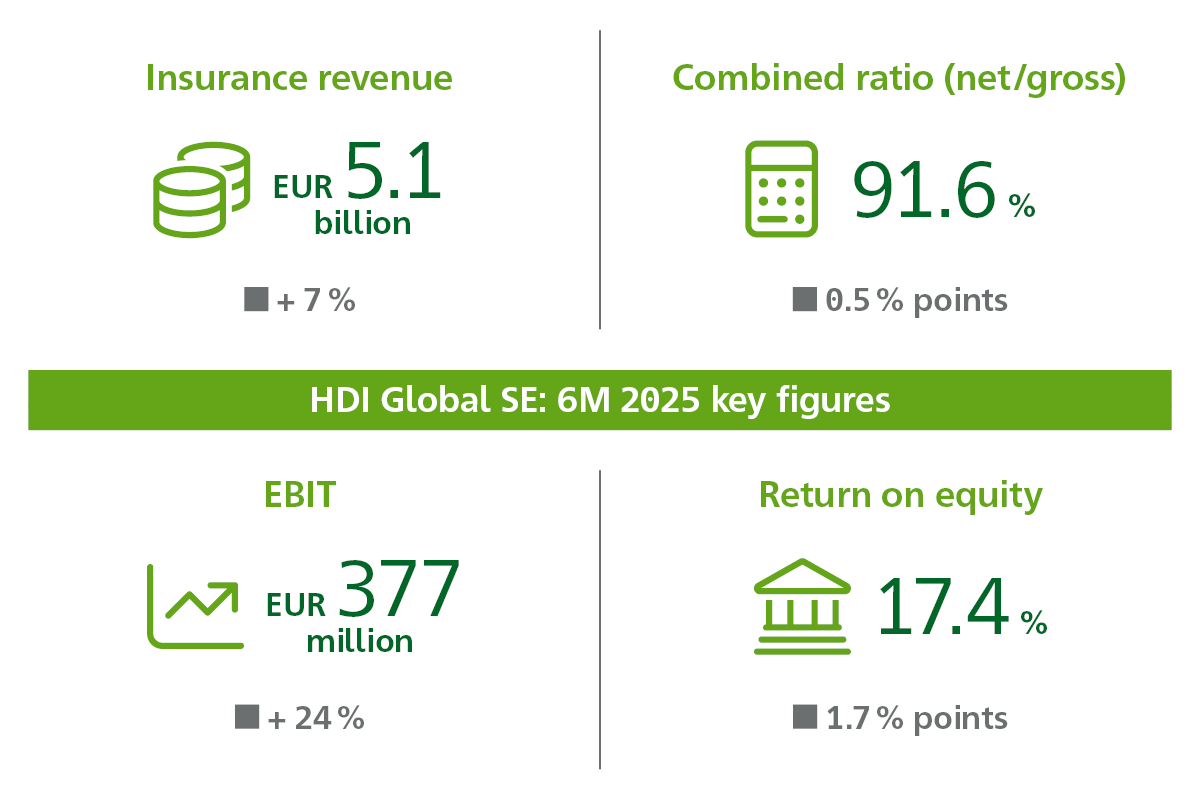This screenshot has height=800, width=1200.
Task: Click the word 'million'
Action: coord(360,641)
